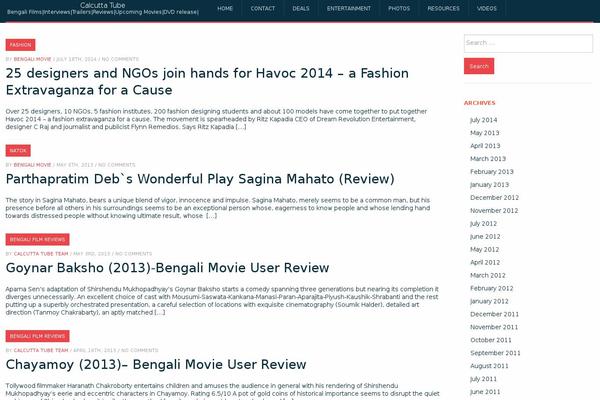Screen dimensions: 600x400
Task: Open Bengali Film Reviews tag above Chayamoy
Action: pyautogui.click(x=38, y=336)
